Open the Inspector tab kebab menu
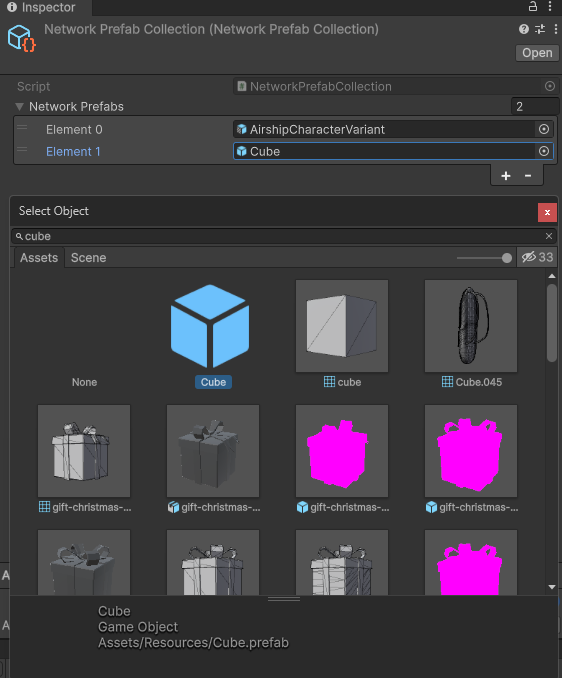 (x=549, y=6)
